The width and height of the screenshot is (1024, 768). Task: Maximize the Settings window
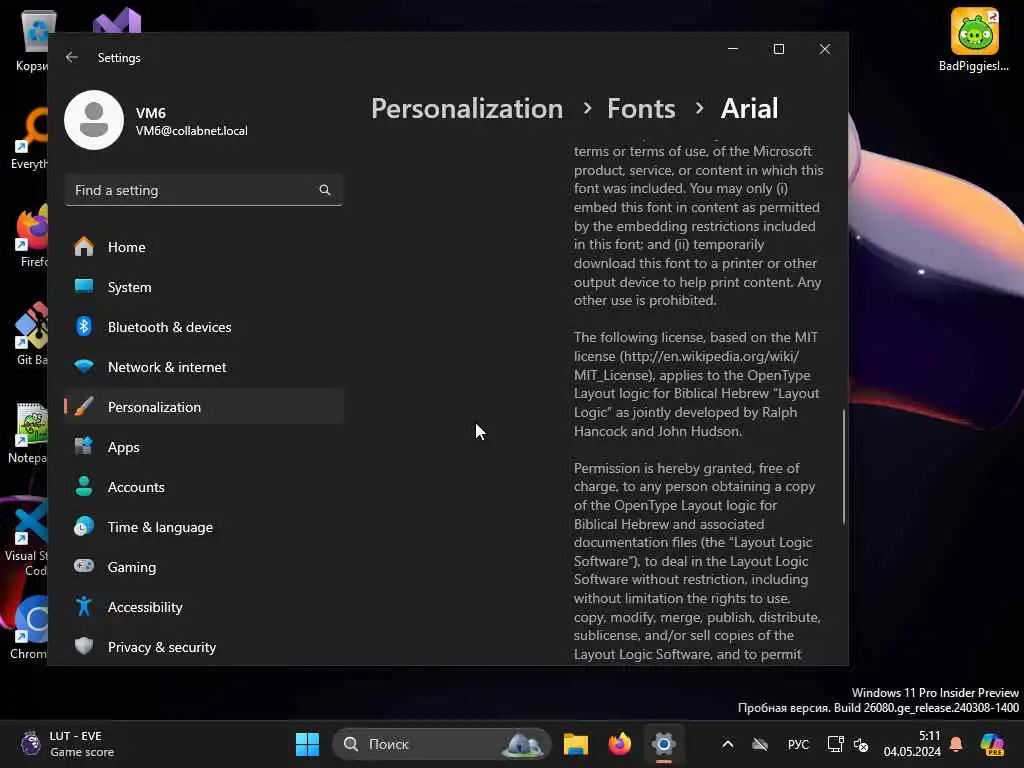pos(778,49)
